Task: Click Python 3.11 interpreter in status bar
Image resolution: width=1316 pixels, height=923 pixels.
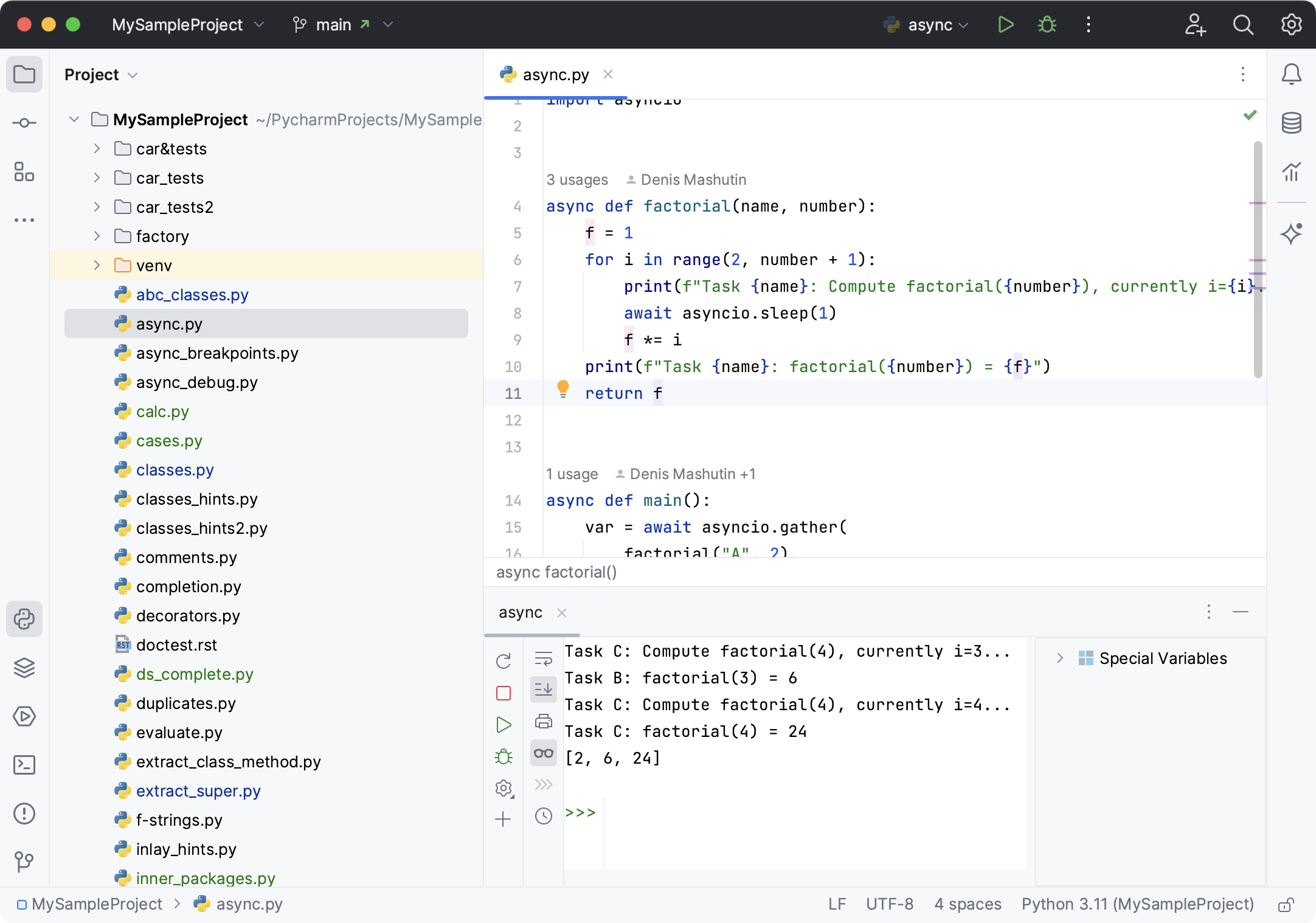Action: pos(1137,904)
